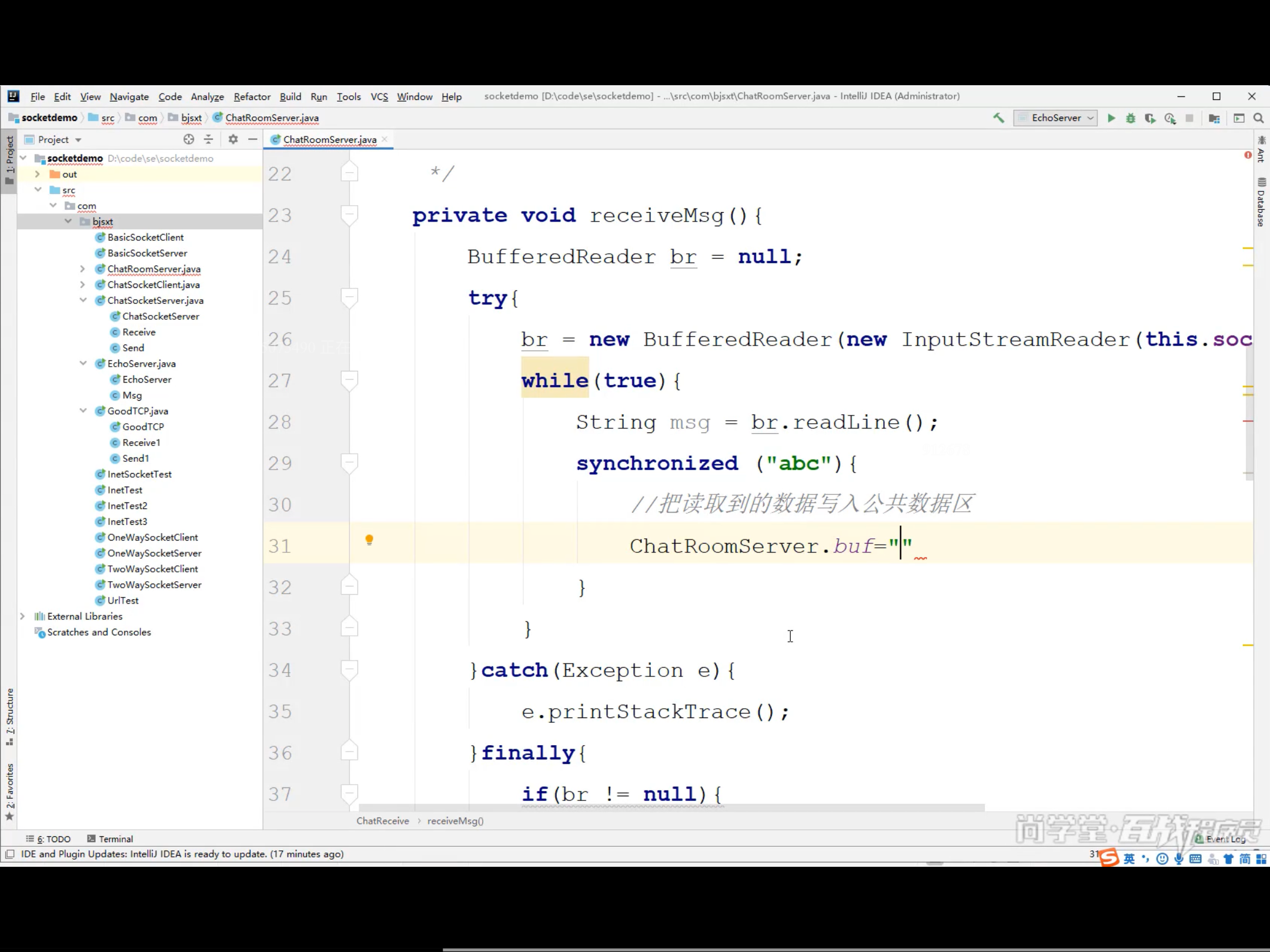Screen dimensions: 1270x952
Task: Click locate current file target icon
Action: (189, 139)
